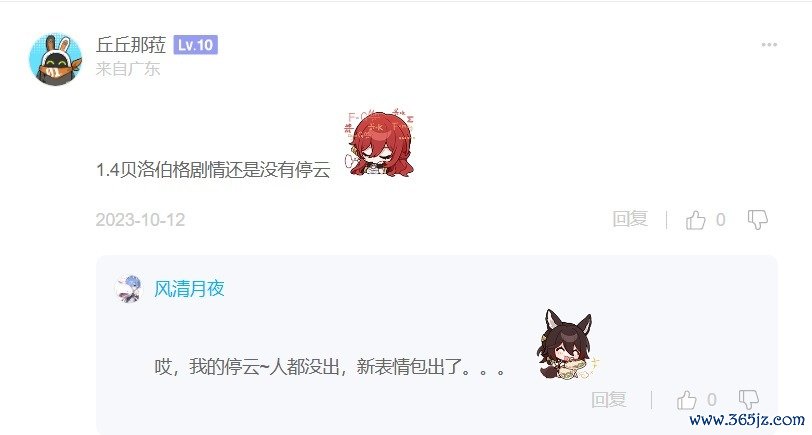Viewport: 812px width, 435px height.
Task: Like 丘丘那菈's comment with thumbs-up
Action: (x=695, y=220)
